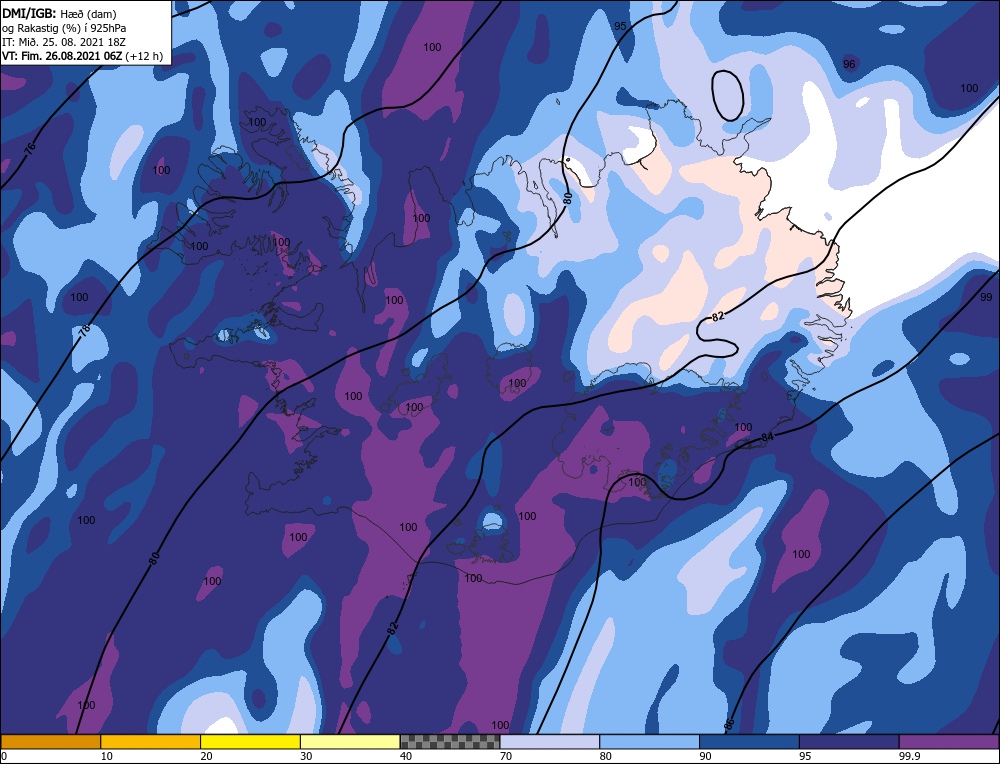Click the '78' contour label
The height and width of the screenshot is (764, 1000).
click(85, 331)
